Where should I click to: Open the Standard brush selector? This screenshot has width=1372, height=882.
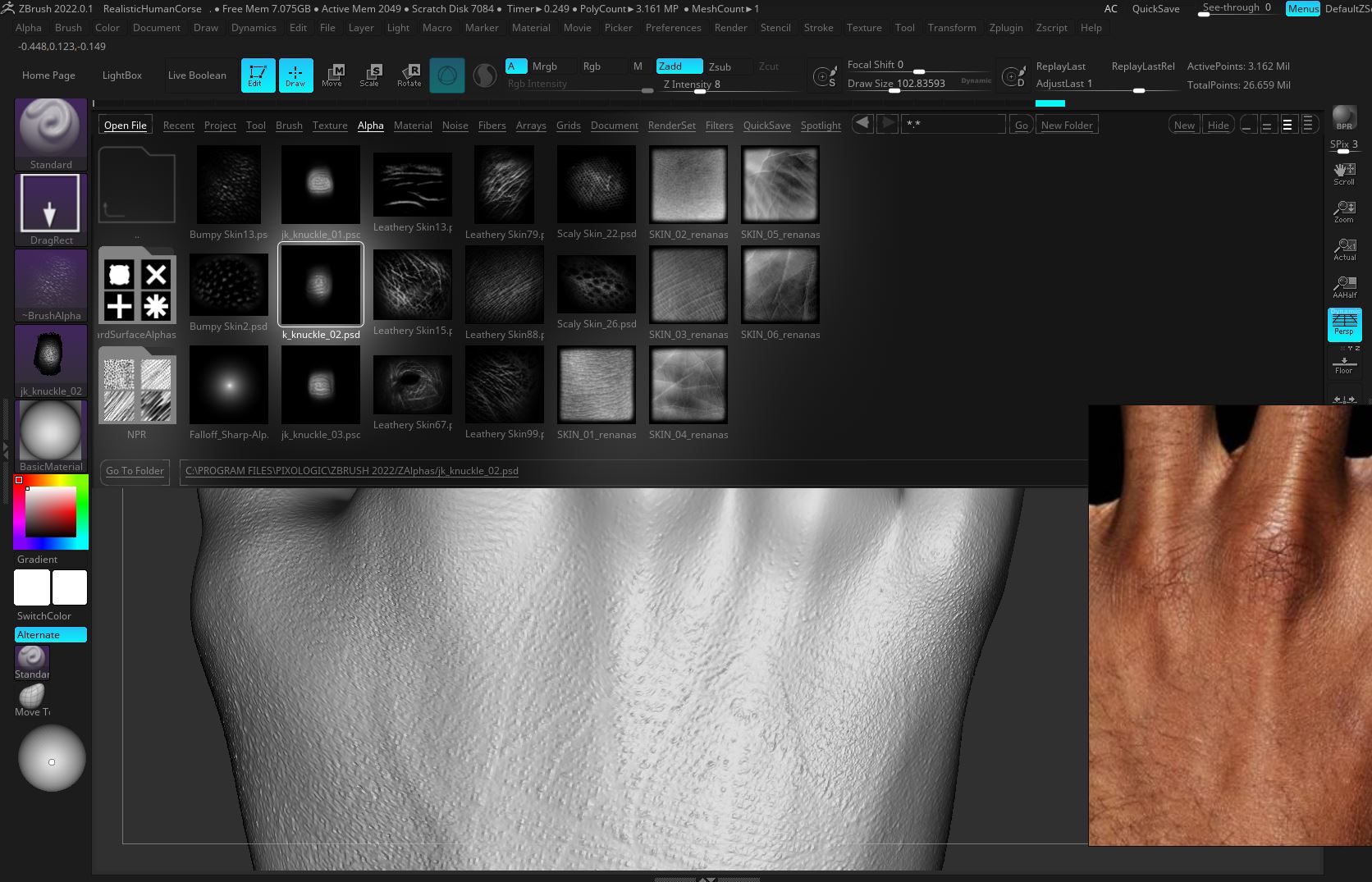50,131
